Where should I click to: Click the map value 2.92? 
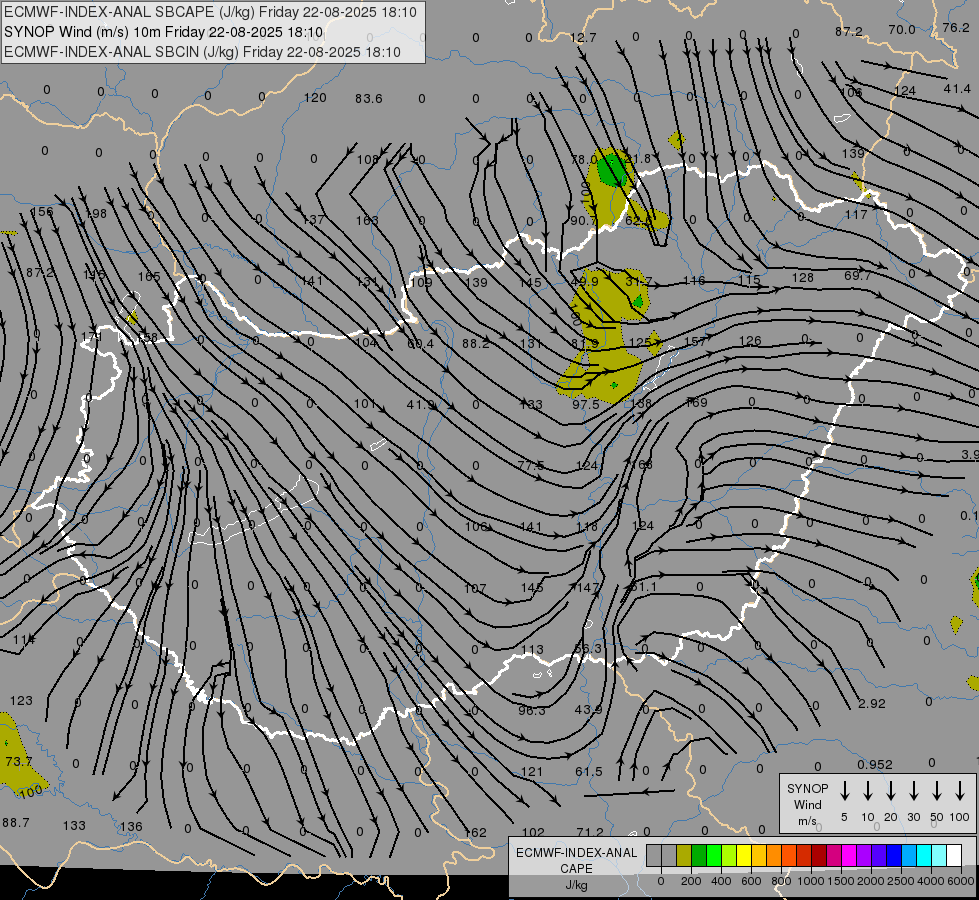pos(872,703)
